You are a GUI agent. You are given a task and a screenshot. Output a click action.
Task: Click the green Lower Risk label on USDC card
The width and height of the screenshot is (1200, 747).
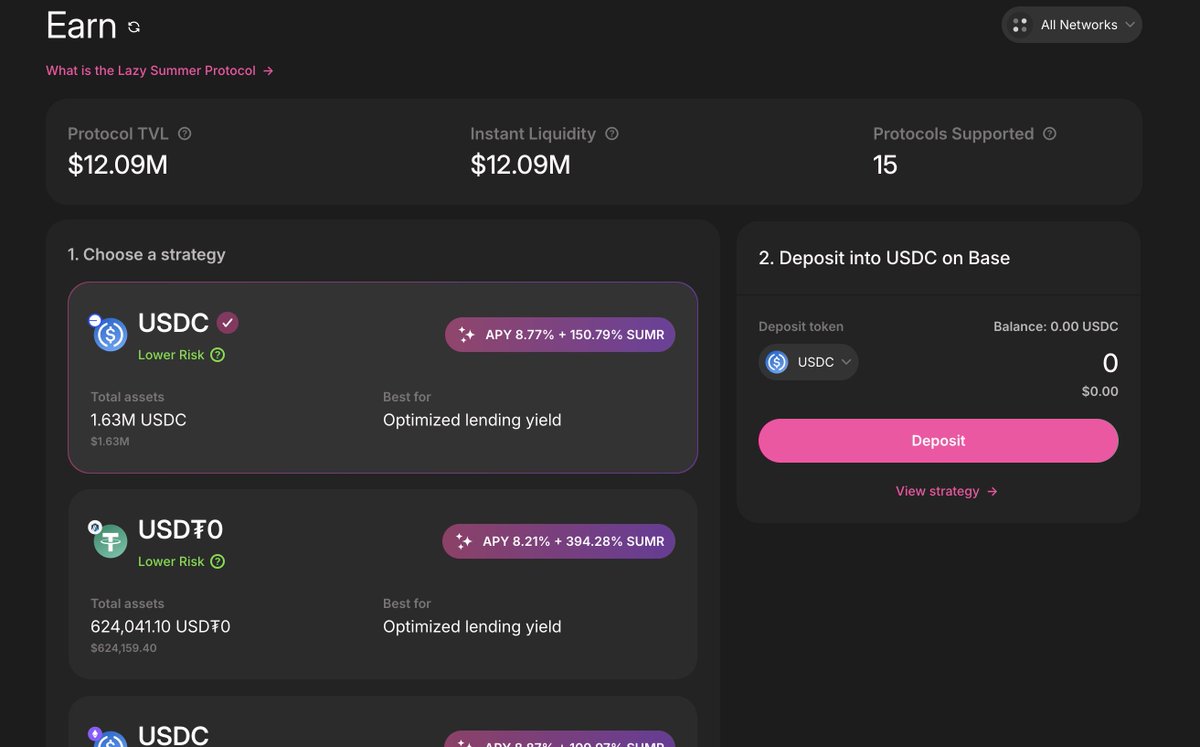(171, 355)
